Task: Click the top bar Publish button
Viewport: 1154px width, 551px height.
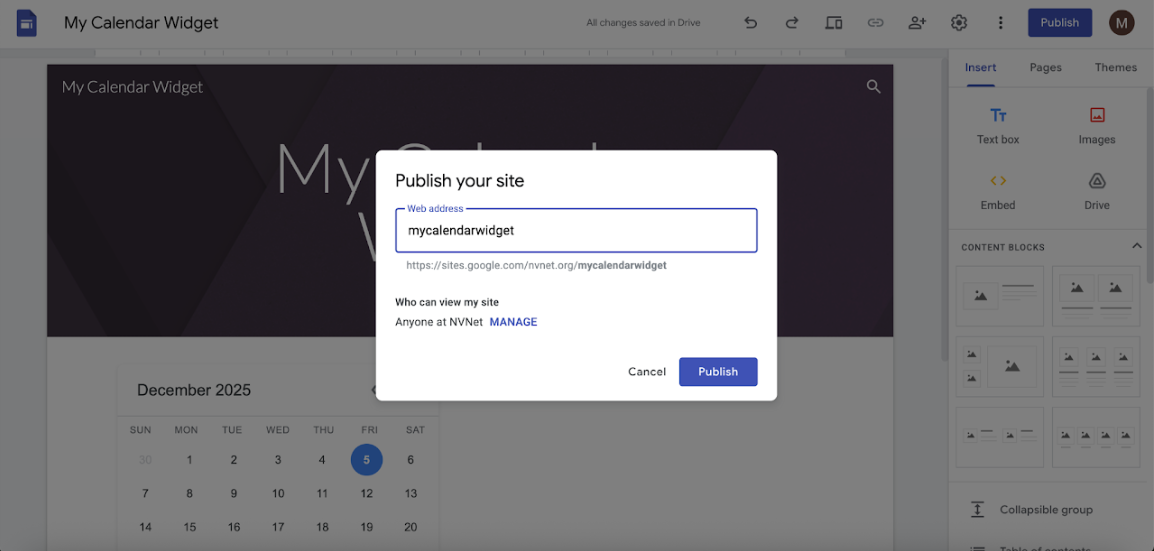Action: (1060, 23)
